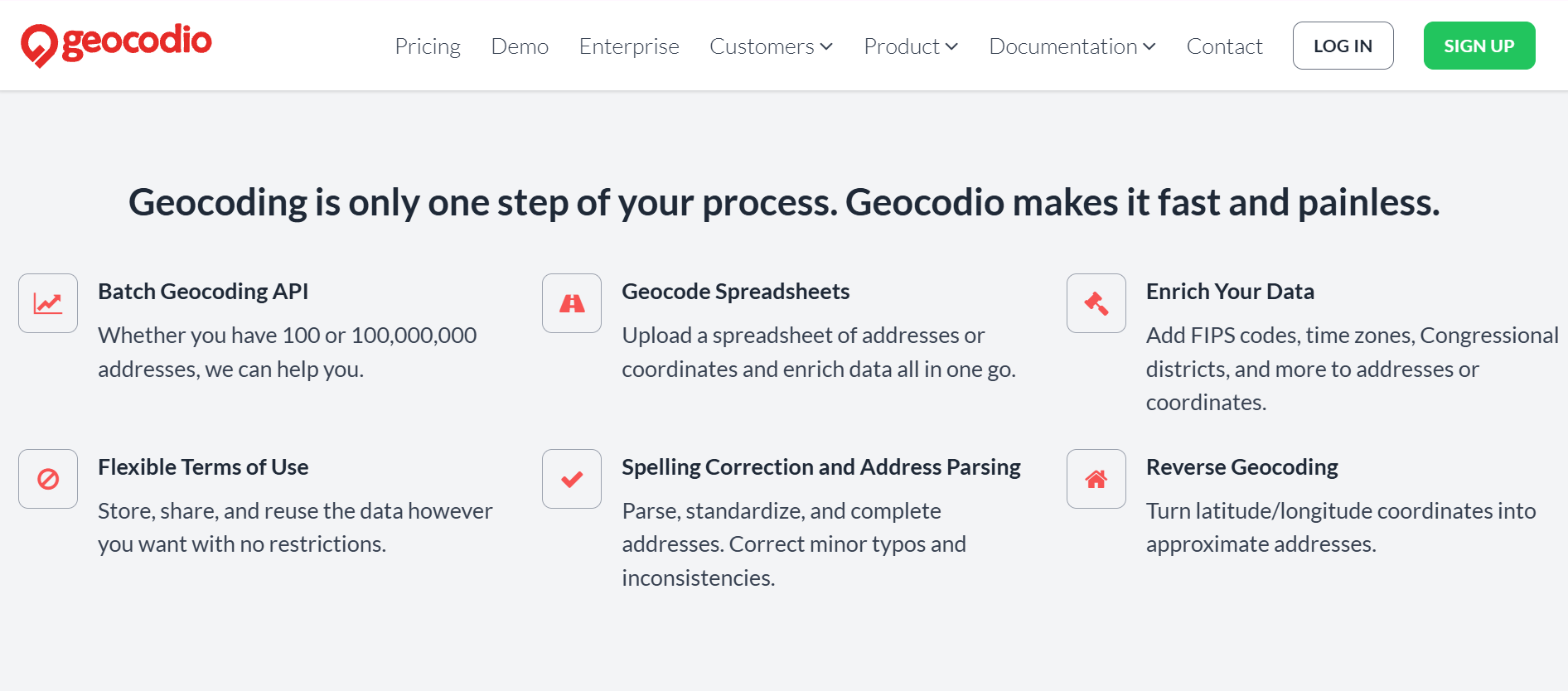This screenshot has width=1568, height=691.
Task: Click the green SIGN UP button
Action: pyautogui.click(x=1478, y=46)
